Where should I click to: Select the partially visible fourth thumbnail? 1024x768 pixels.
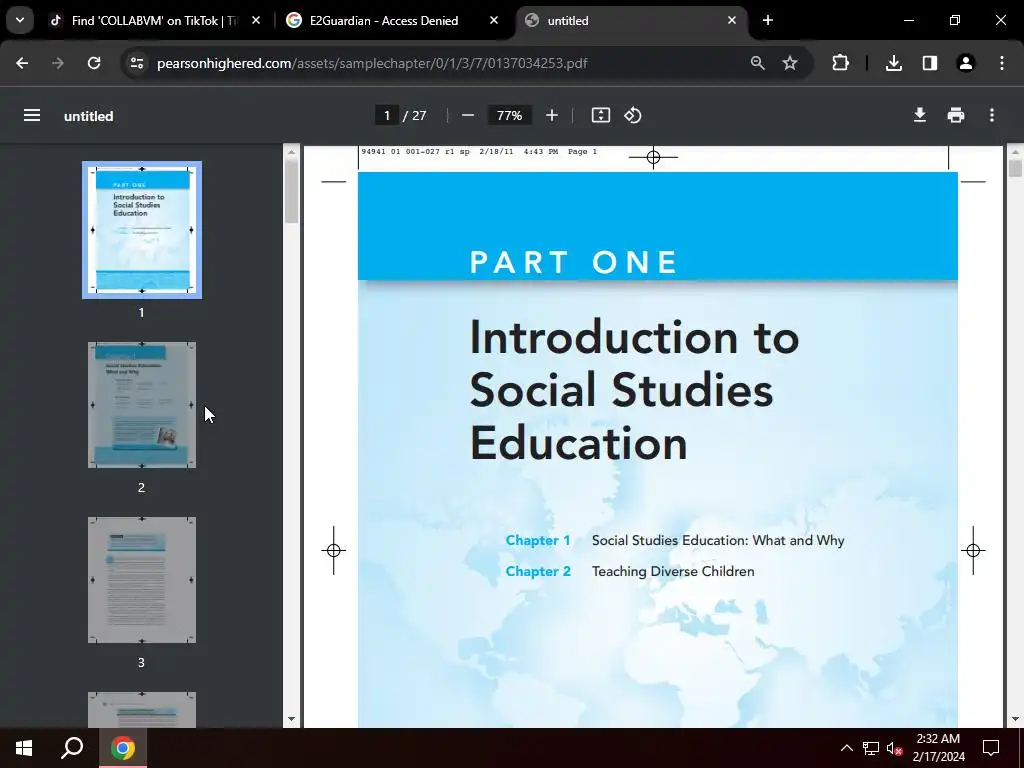142,710
